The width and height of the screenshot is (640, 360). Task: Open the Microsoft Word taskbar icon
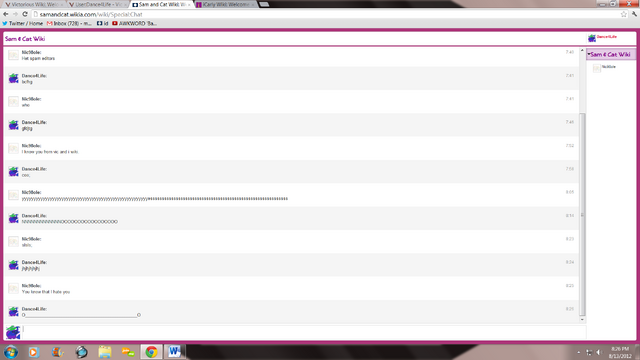coord(175,352)
